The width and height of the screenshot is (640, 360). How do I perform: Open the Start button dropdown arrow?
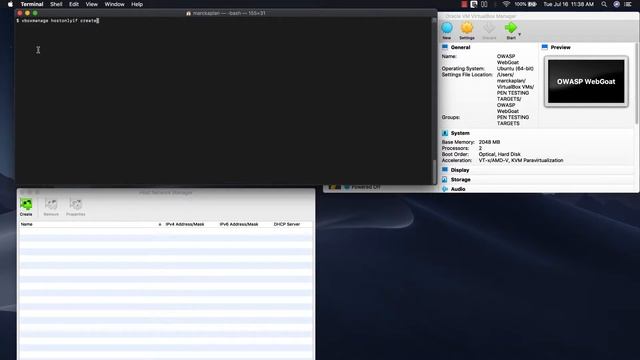pyautogui.click(x=520, y=34)
